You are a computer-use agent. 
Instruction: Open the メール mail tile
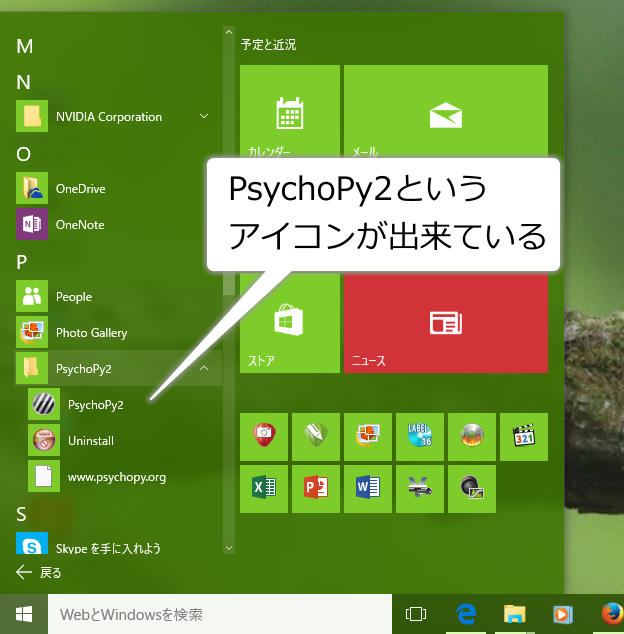click(446, 112)
